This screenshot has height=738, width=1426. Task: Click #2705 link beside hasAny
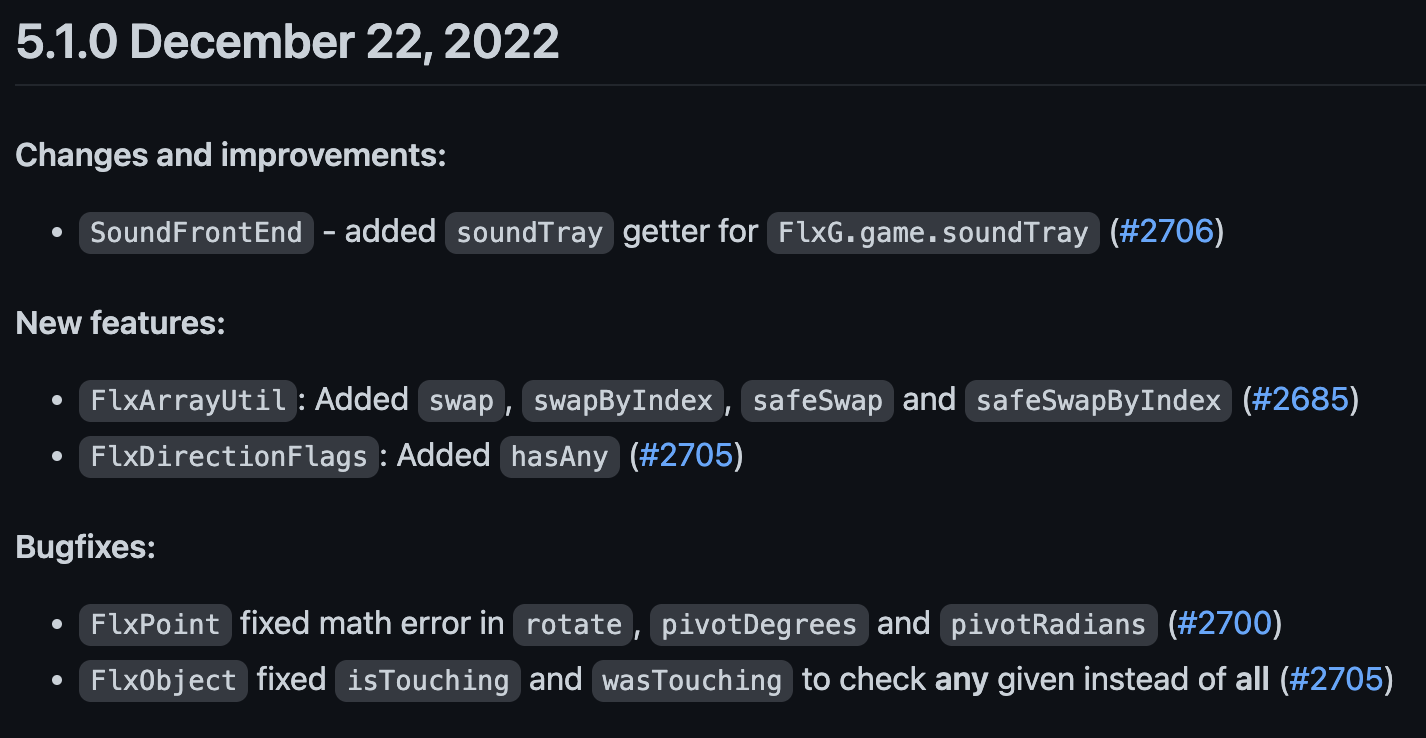coord(686,456)
